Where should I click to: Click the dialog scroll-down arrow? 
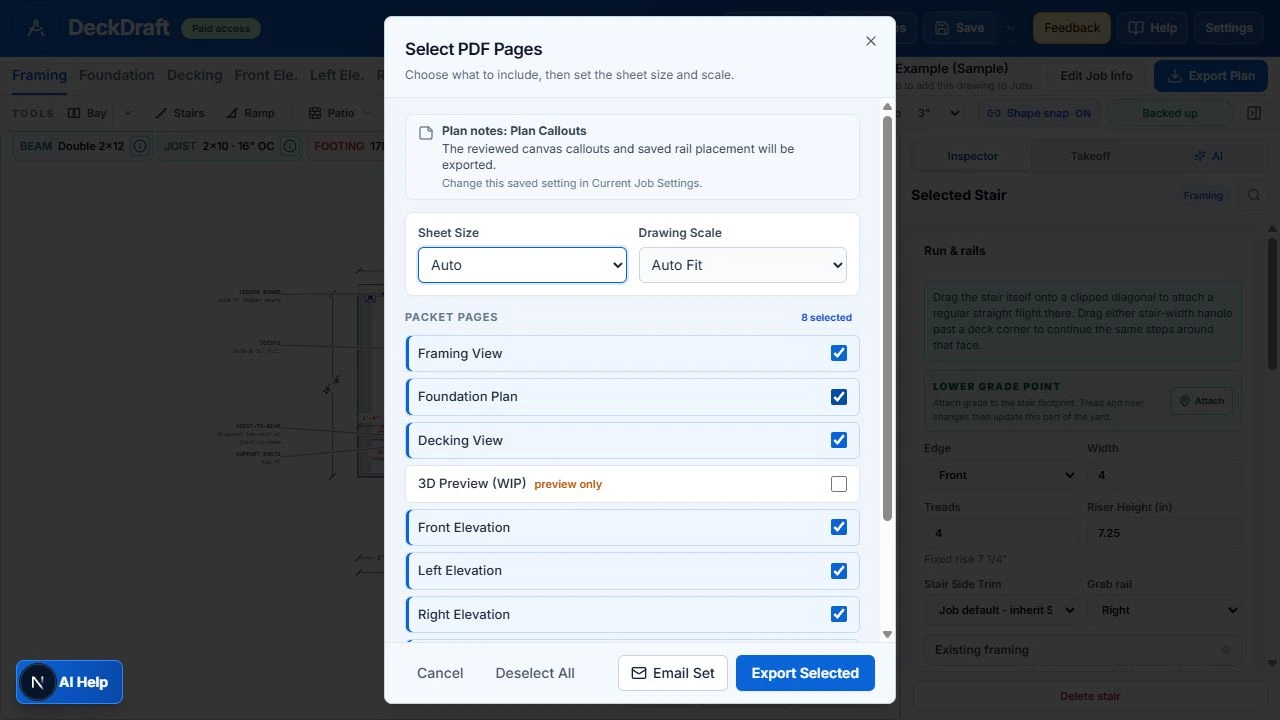click(x=887, y=634)
